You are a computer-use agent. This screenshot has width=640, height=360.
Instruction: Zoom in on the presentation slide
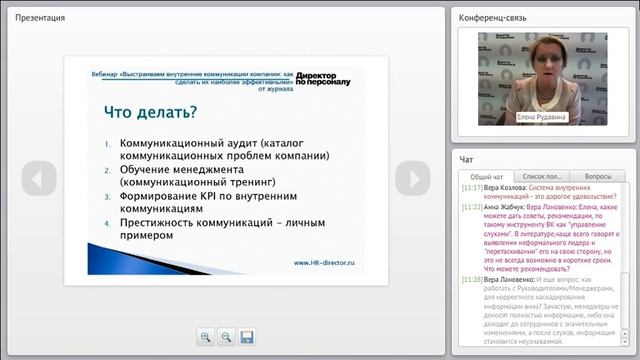coord(205,337)
